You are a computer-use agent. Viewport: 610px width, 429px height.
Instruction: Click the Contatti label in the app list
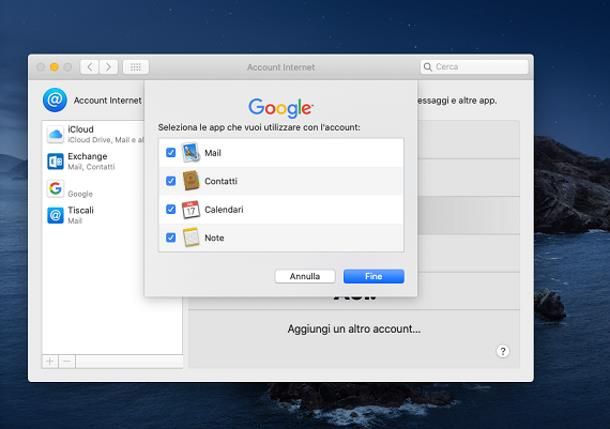click(x=221, y=181)
